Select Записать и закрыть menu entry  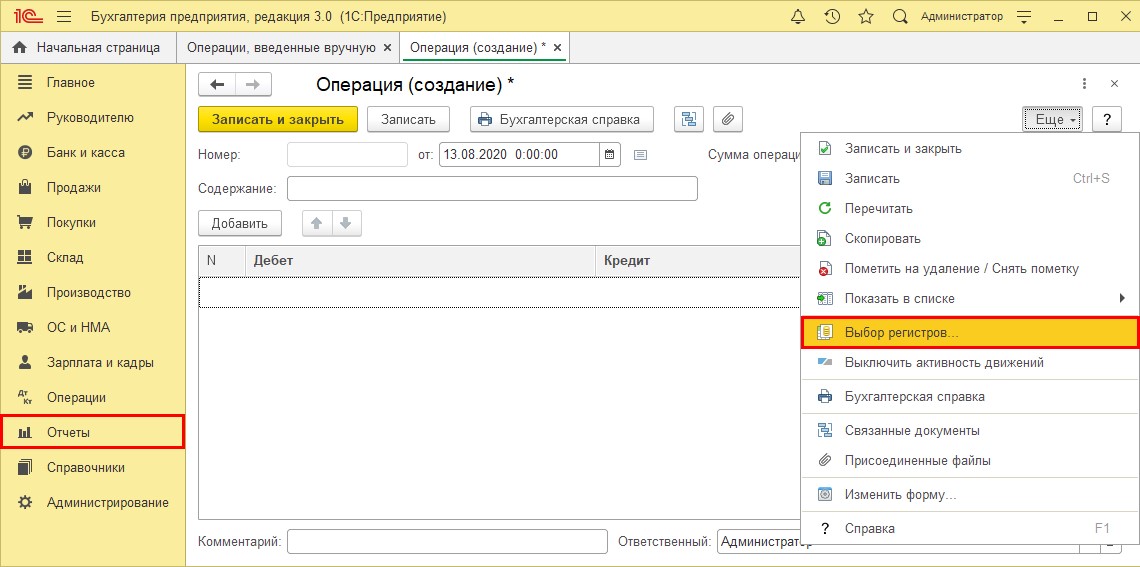969,148
